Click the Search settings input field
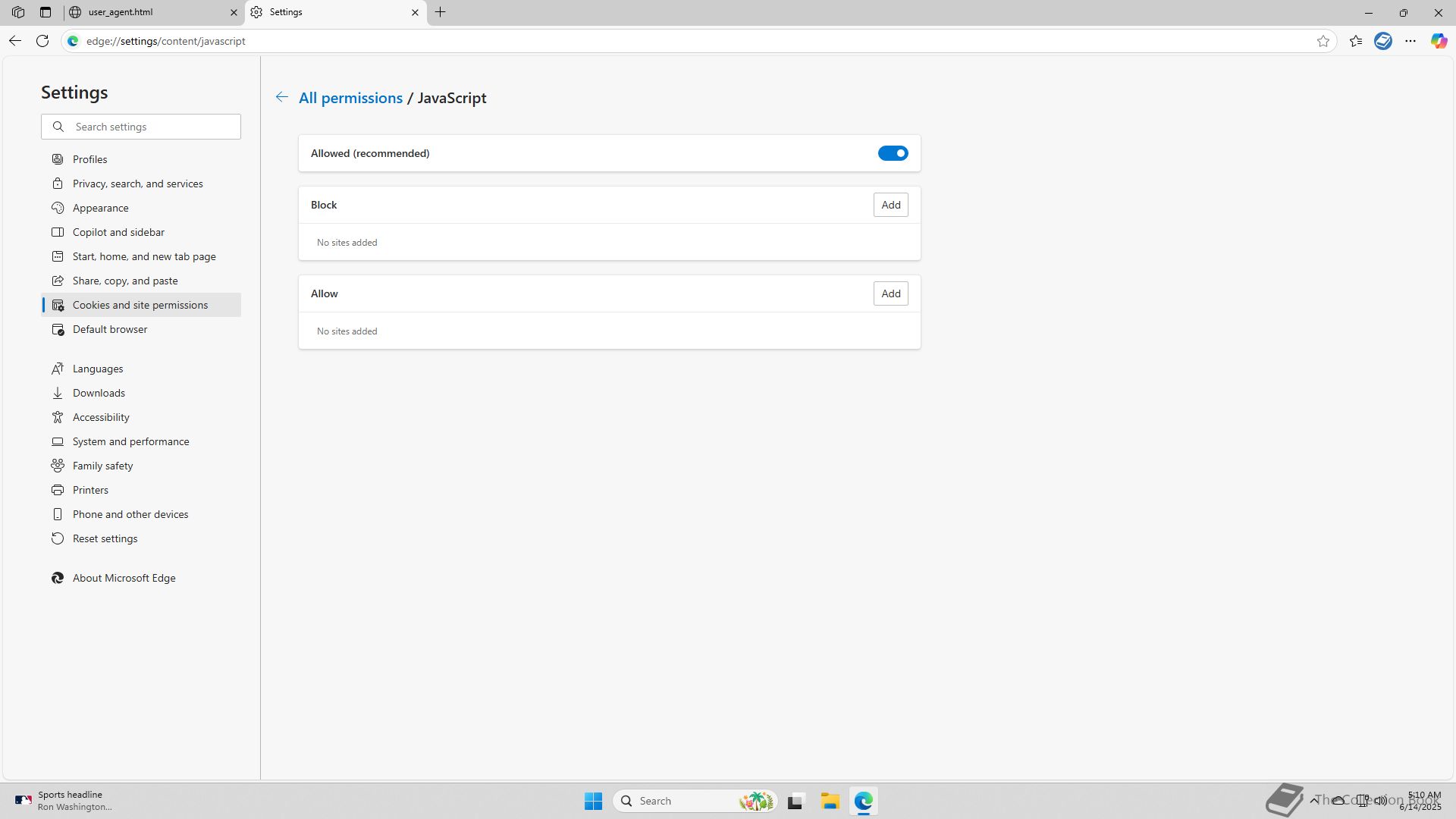 click(152, 127)
